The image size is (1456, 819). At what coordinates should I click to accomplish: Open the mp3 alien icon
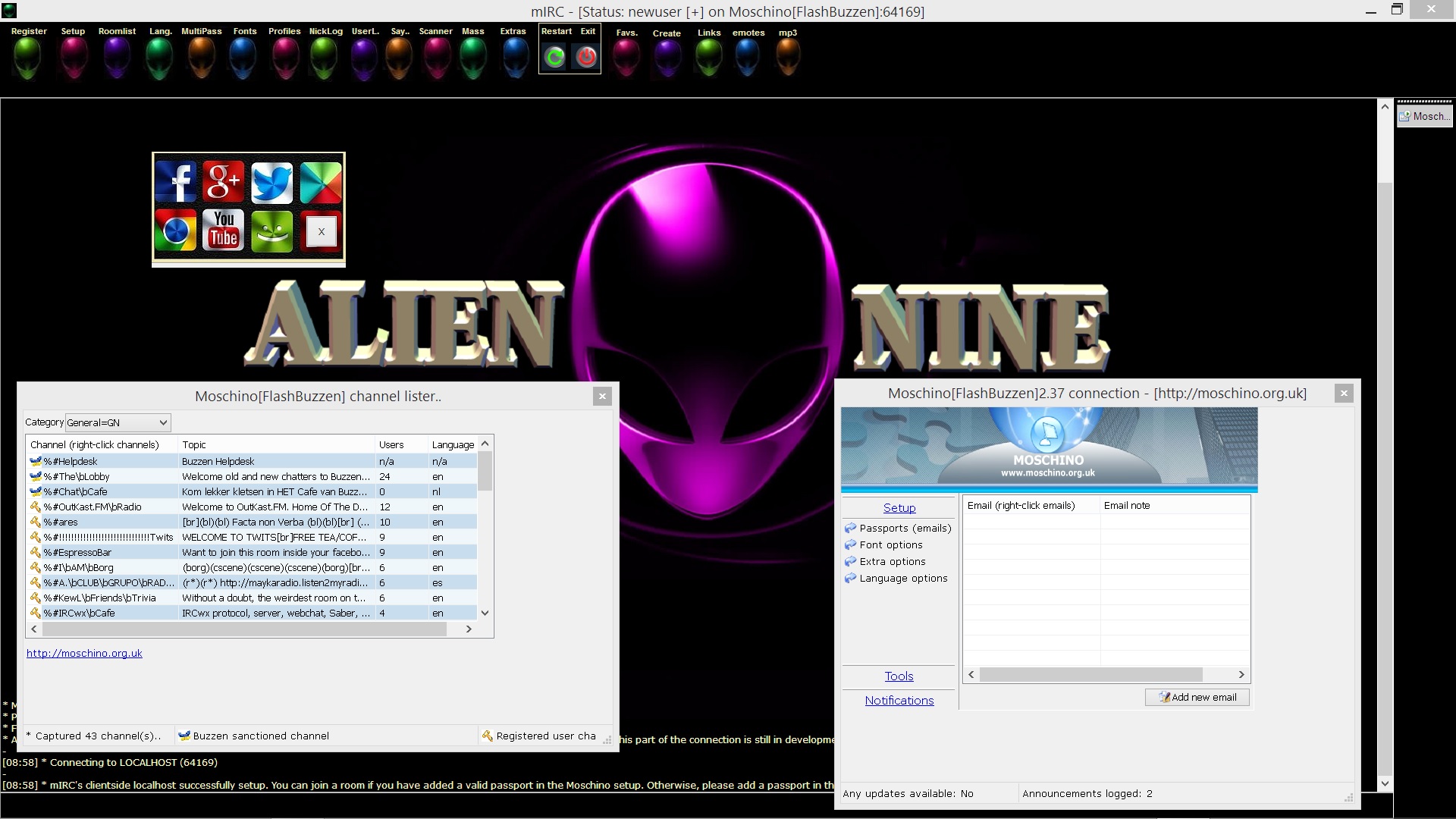[x=789, y=58]
